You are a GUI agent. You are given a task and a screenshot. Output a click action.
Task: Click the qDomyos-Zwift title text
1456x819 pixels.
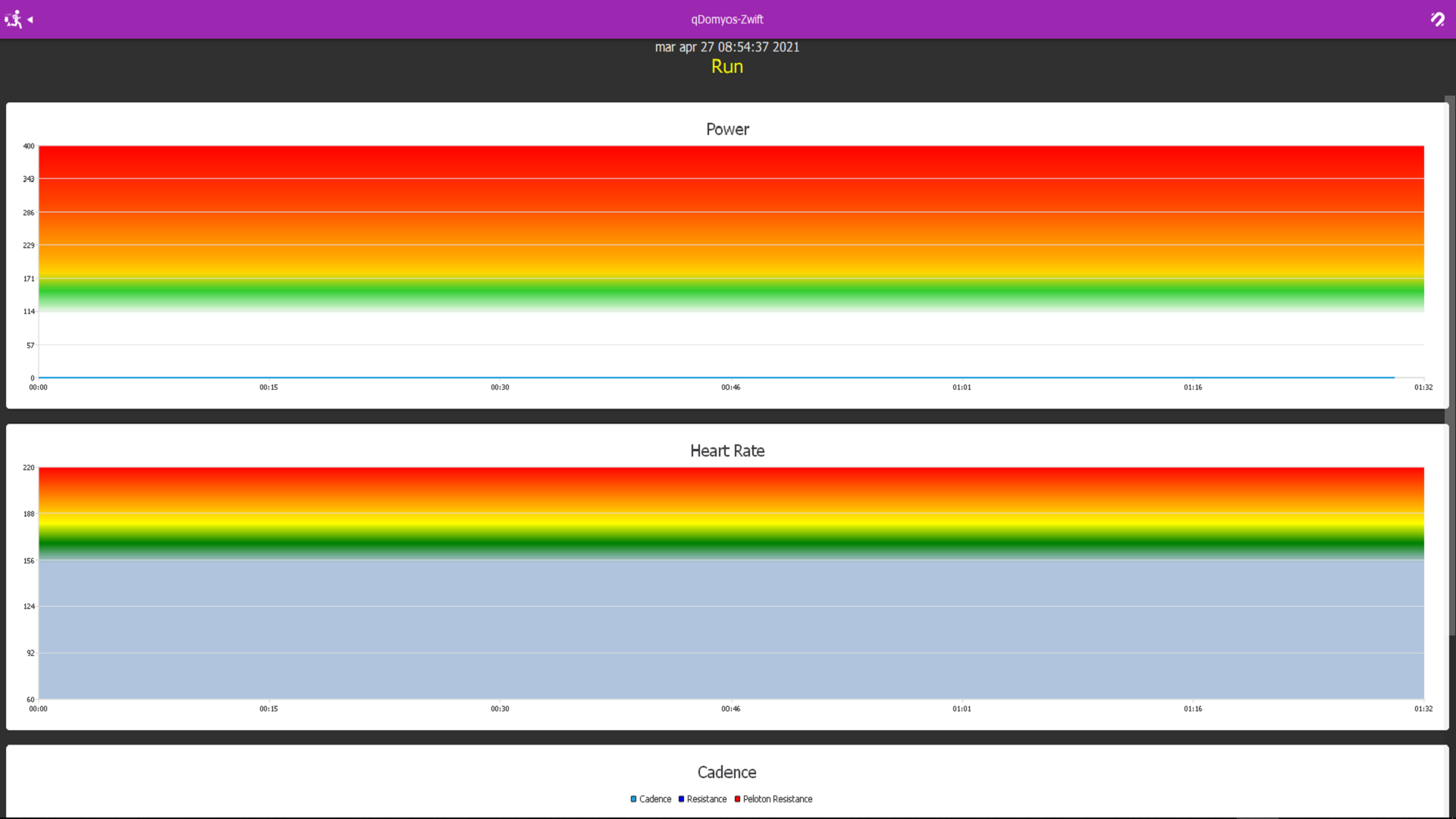[726, 20]
